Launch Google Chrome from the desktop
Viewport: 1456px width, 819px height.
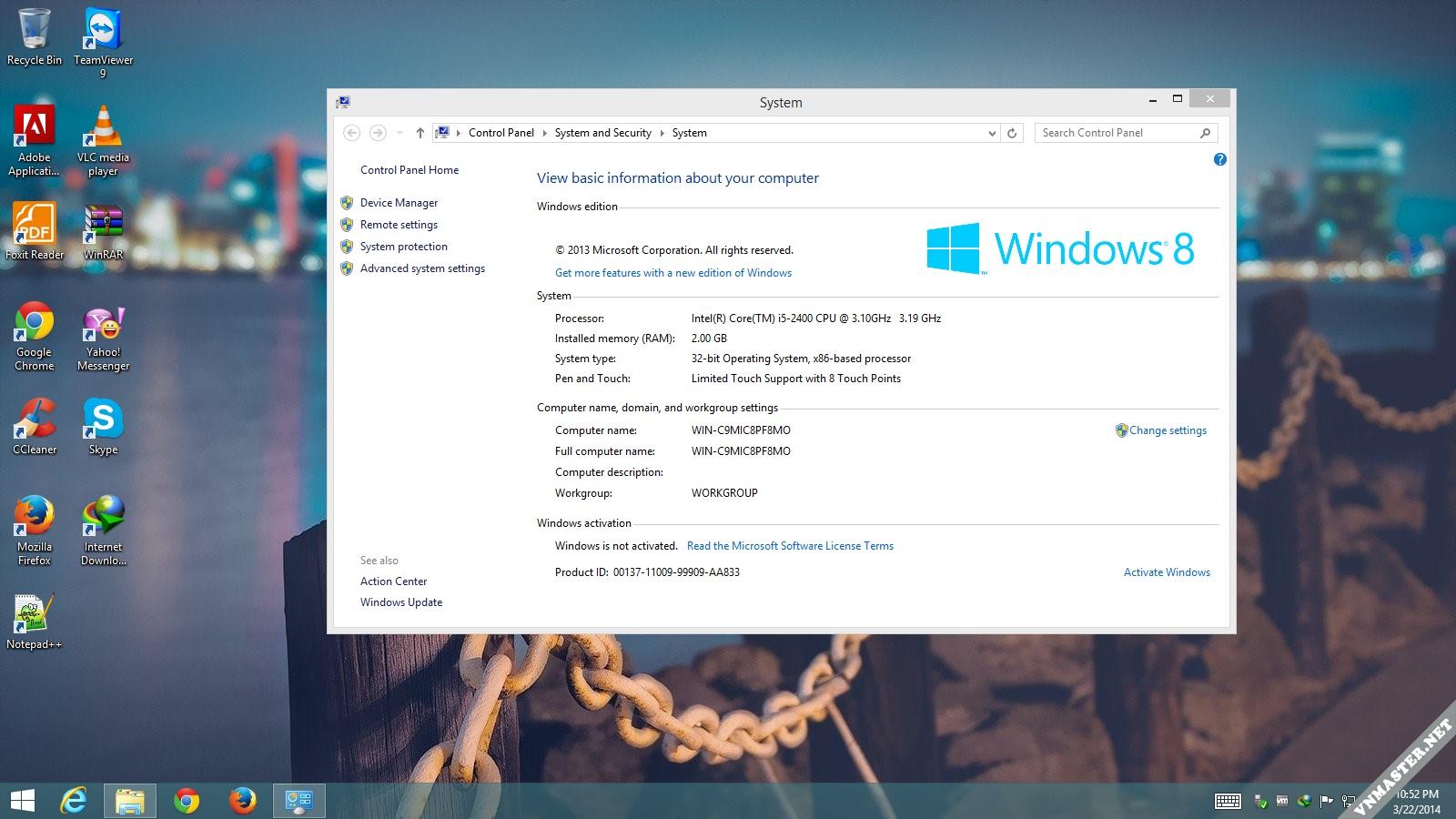tap(34, 335)
